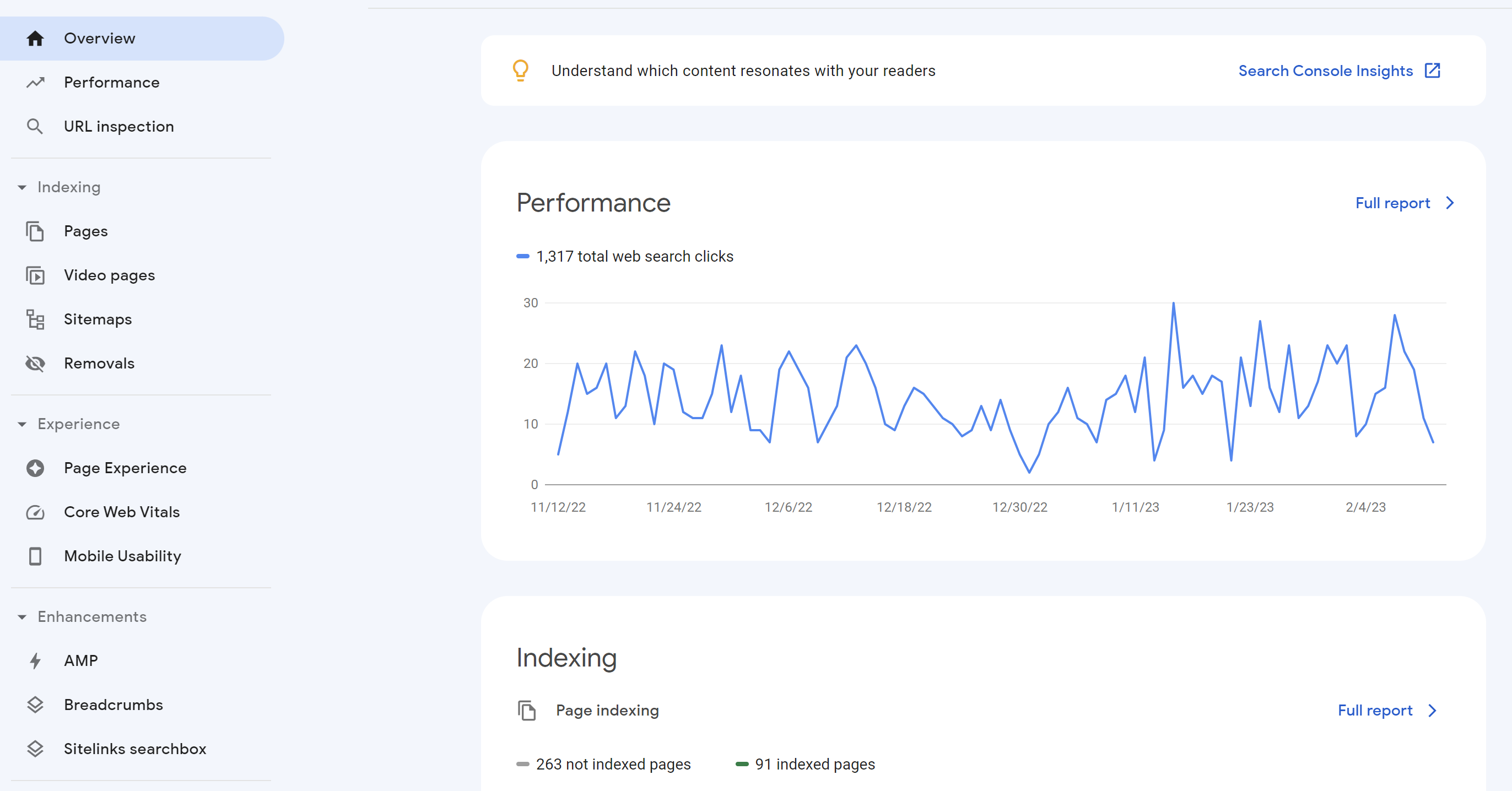This screenshot has width=1512, height=791.
Task: Click the Removals crossed-eye icon
Action: click(35, 363)
